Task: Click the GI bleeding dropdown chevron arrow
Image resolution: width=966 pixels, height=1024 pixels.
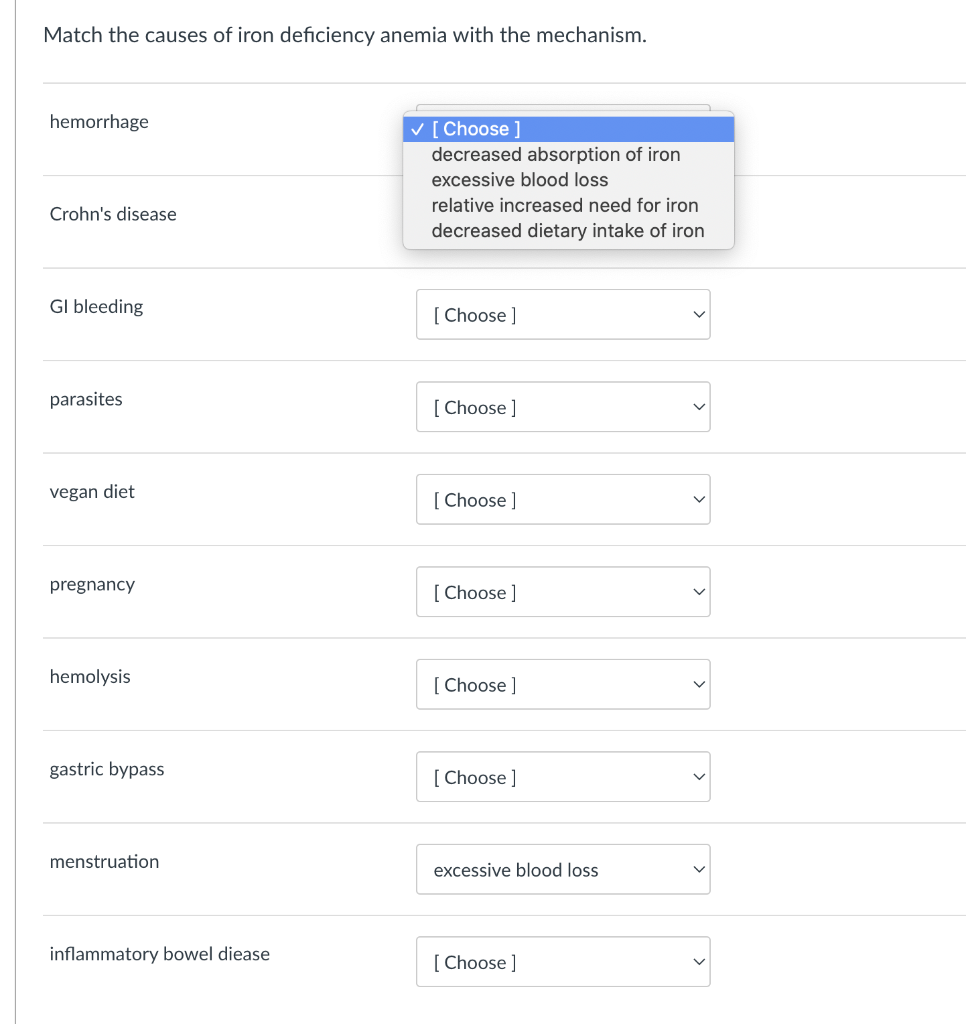Action: pyautogui.click(x=697, y=315)
